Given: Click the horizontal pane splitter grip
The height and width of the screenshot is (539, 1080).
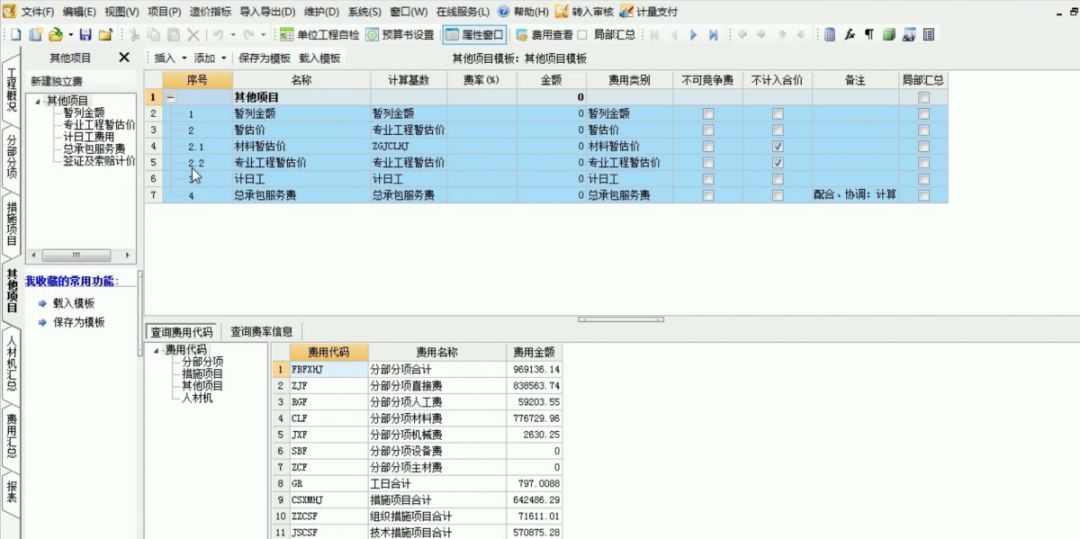Looking at the screenshot, I should pyautogui.click(x=621, y=319).
